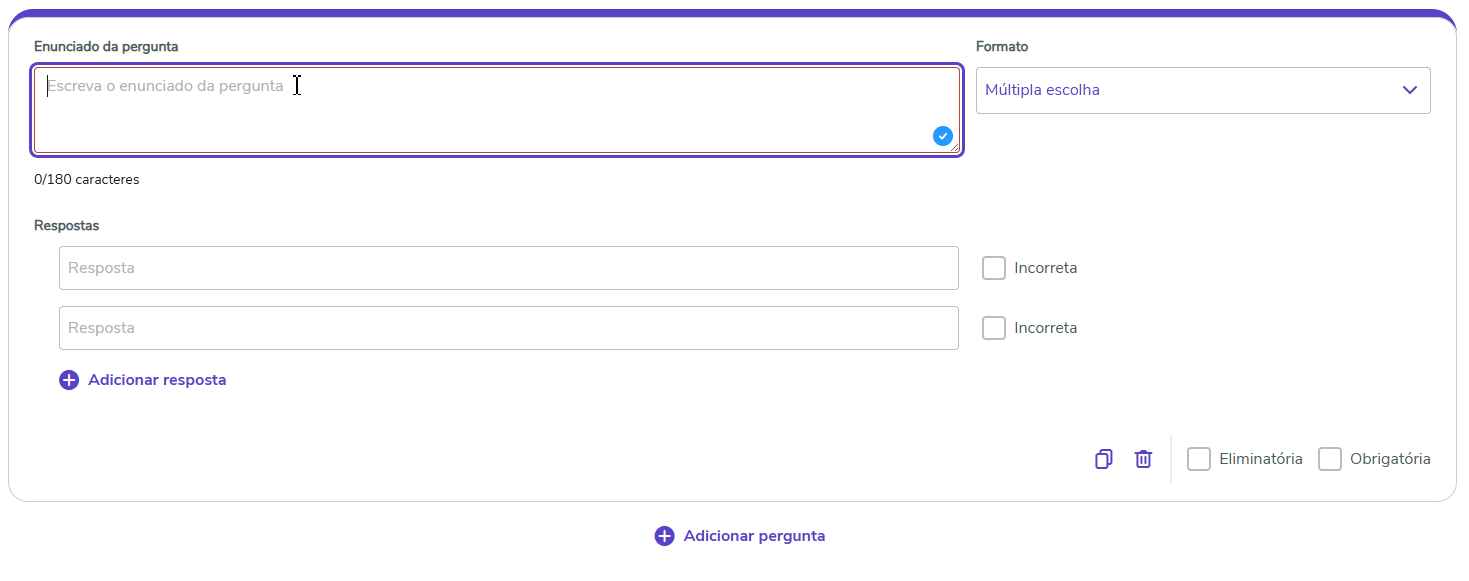Click the plus icon beside Adicionar pergunta
The width and height of the screenshot is (1469, 581).
pyautogui.click(x=664, y=536)
